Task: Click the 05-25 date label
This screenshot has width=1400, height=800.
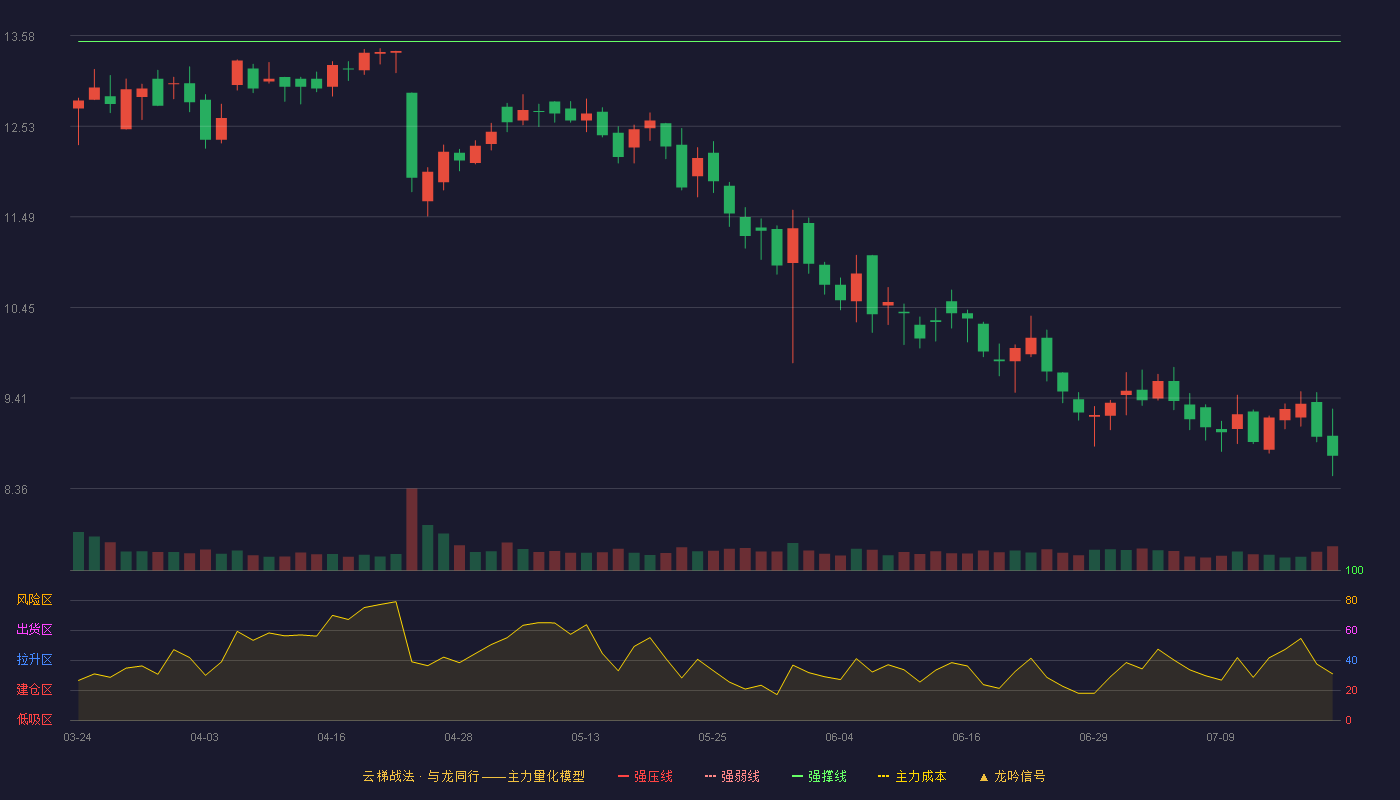Action: (712, 737)
